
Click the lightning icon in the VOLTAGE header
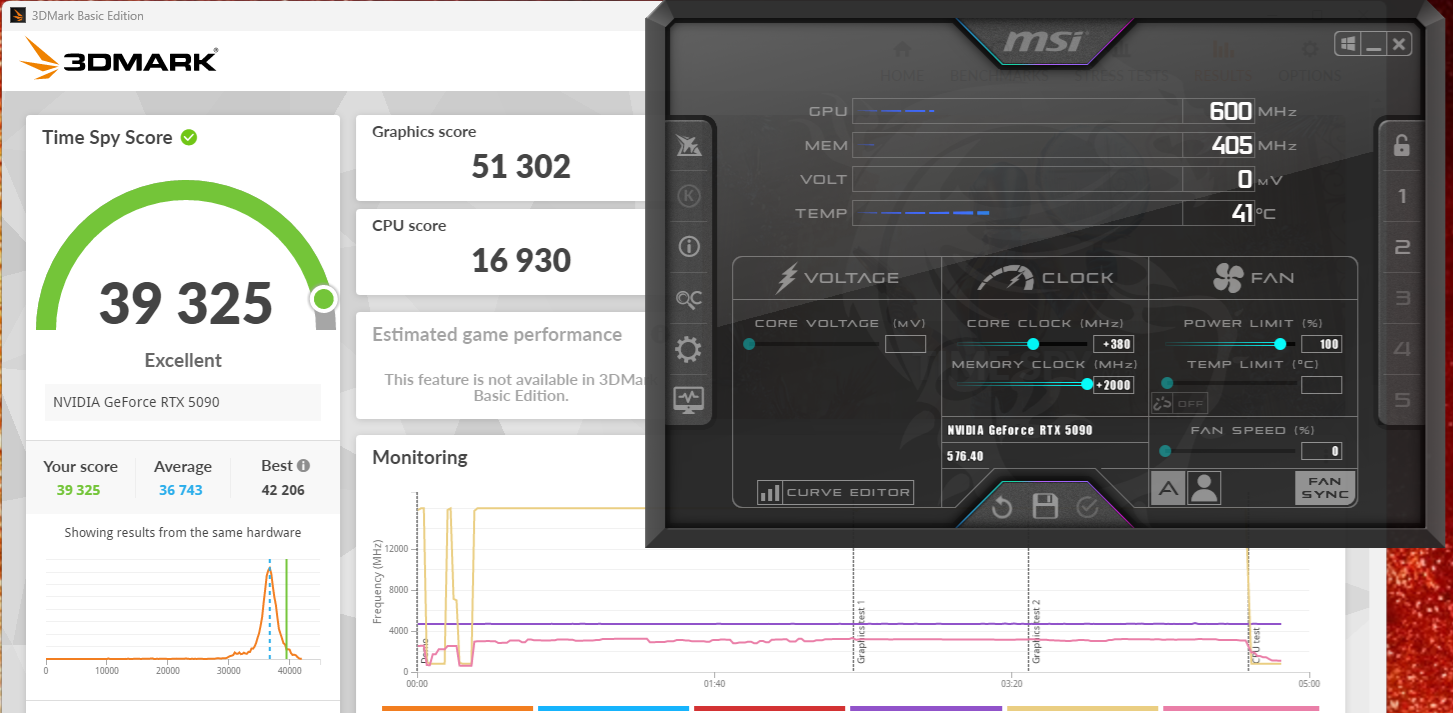click(787, 278)
